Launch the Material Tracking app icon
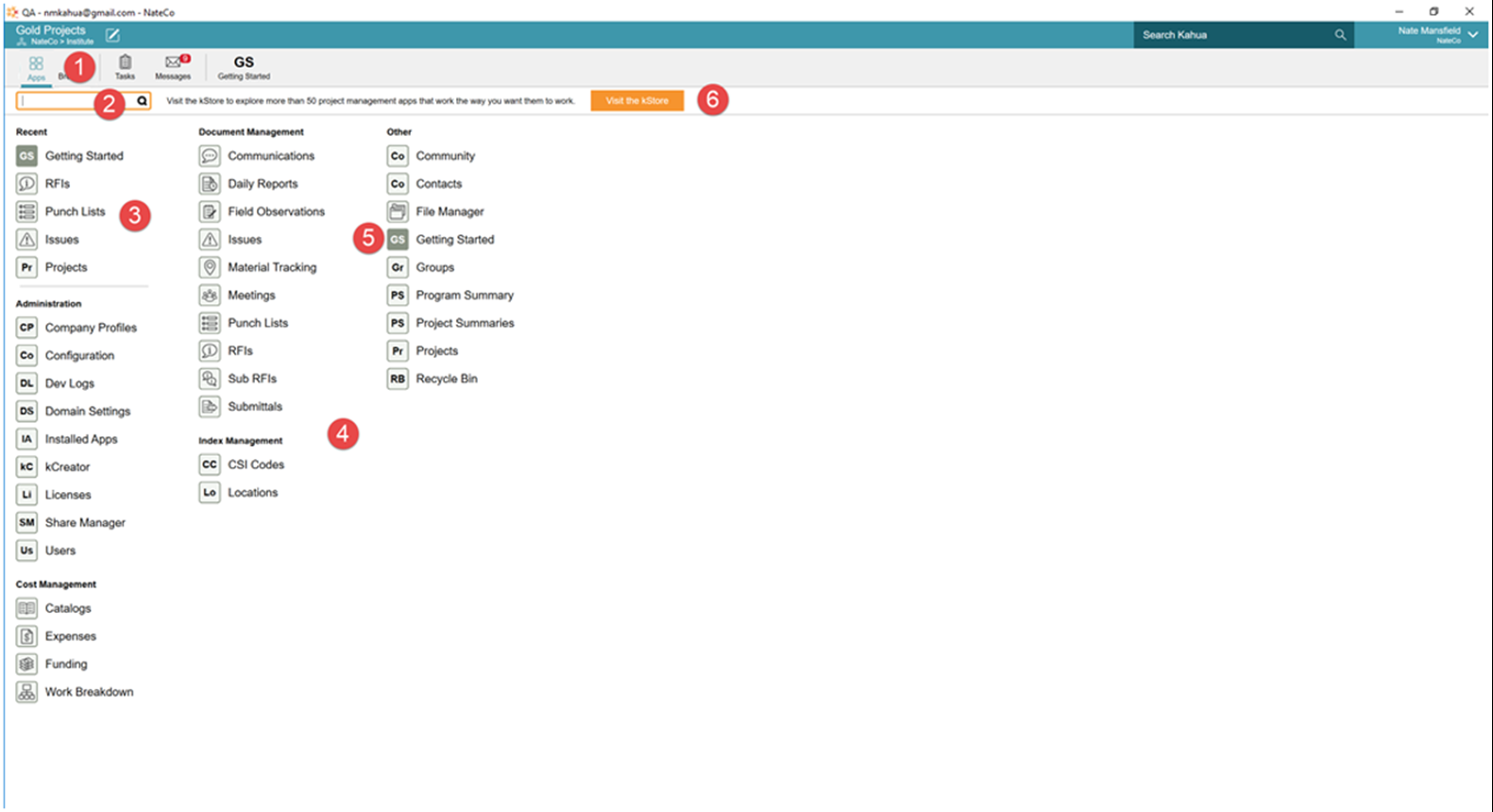The image size is (1493, 812). [210, 267]
